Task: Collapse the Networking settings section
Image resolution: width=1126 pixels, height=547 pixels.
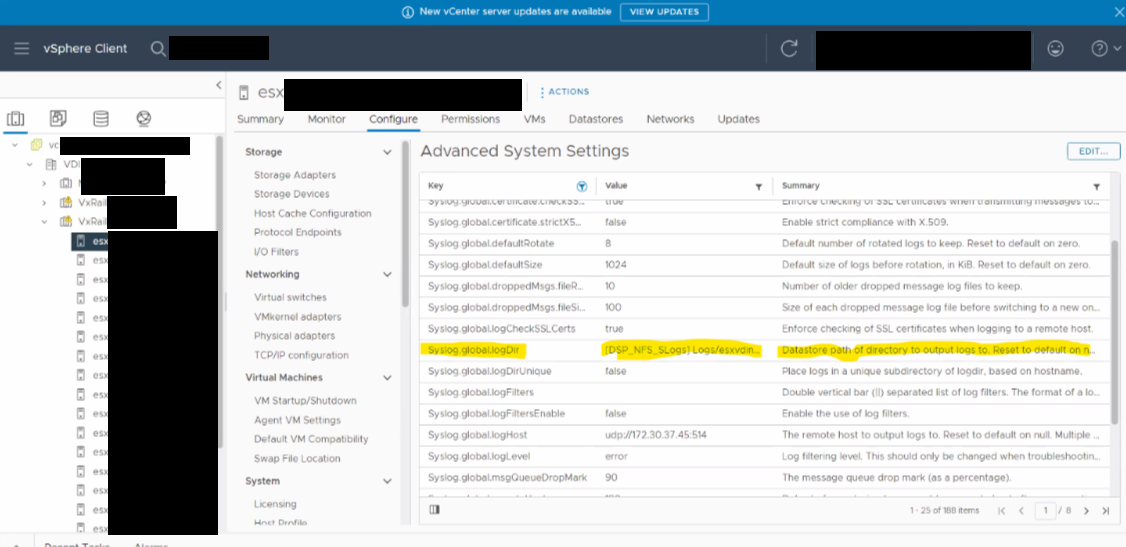Action: 387,274
